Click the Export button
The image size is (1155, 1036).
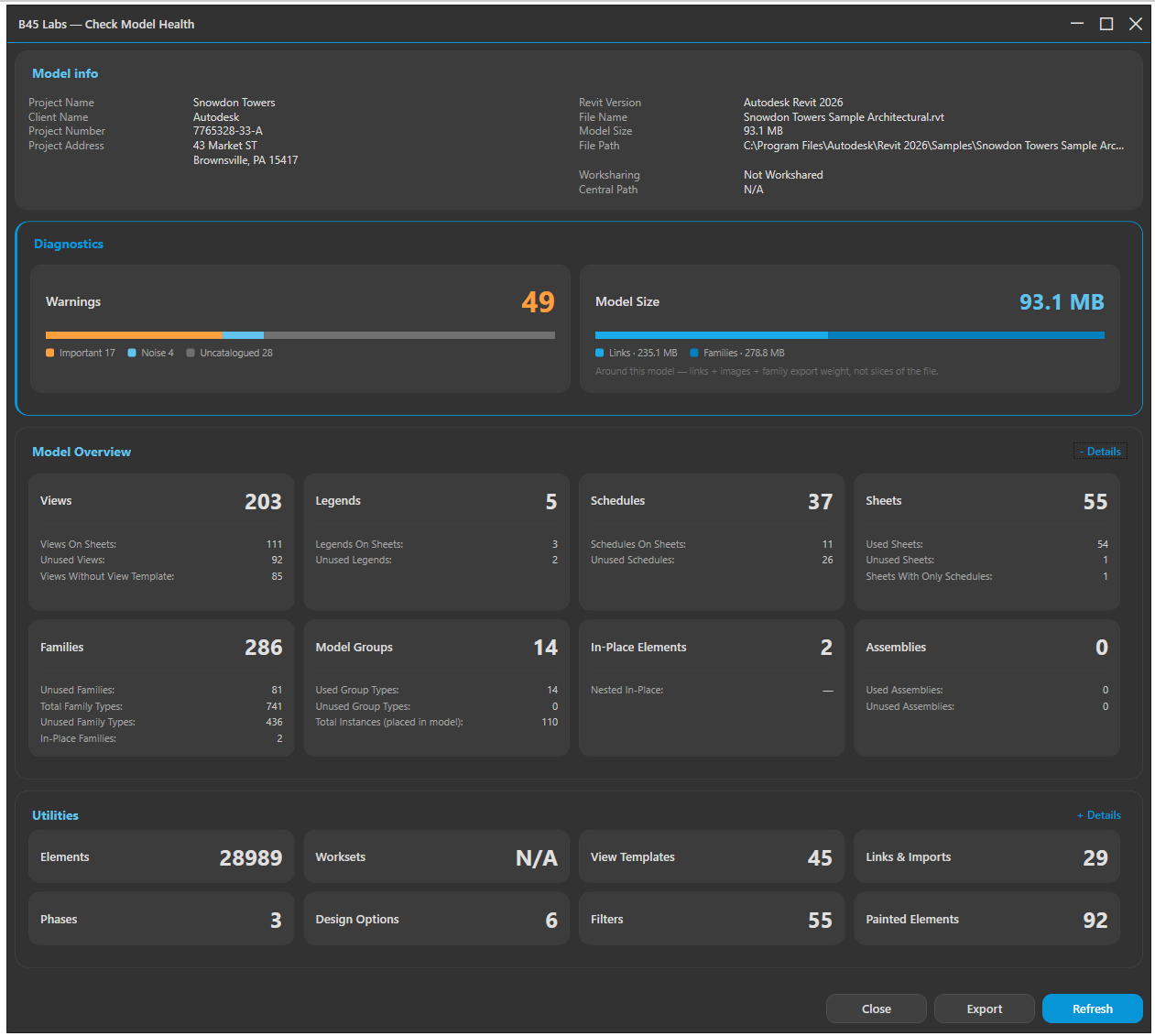point(984,1009)
